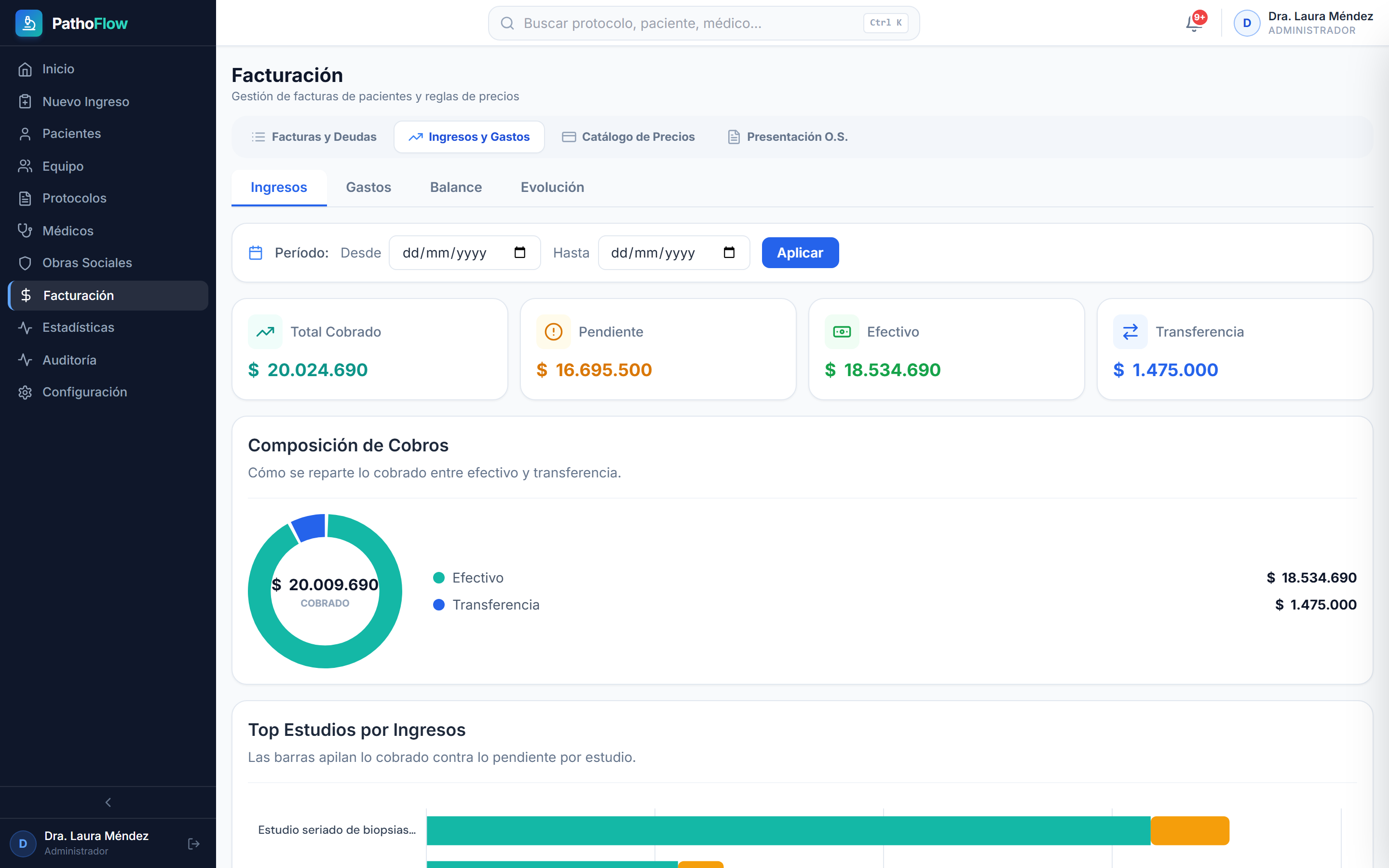The image size is (1389, 868).
Task: Click the Transferencia arrows icon
Action: point(1130,332)
